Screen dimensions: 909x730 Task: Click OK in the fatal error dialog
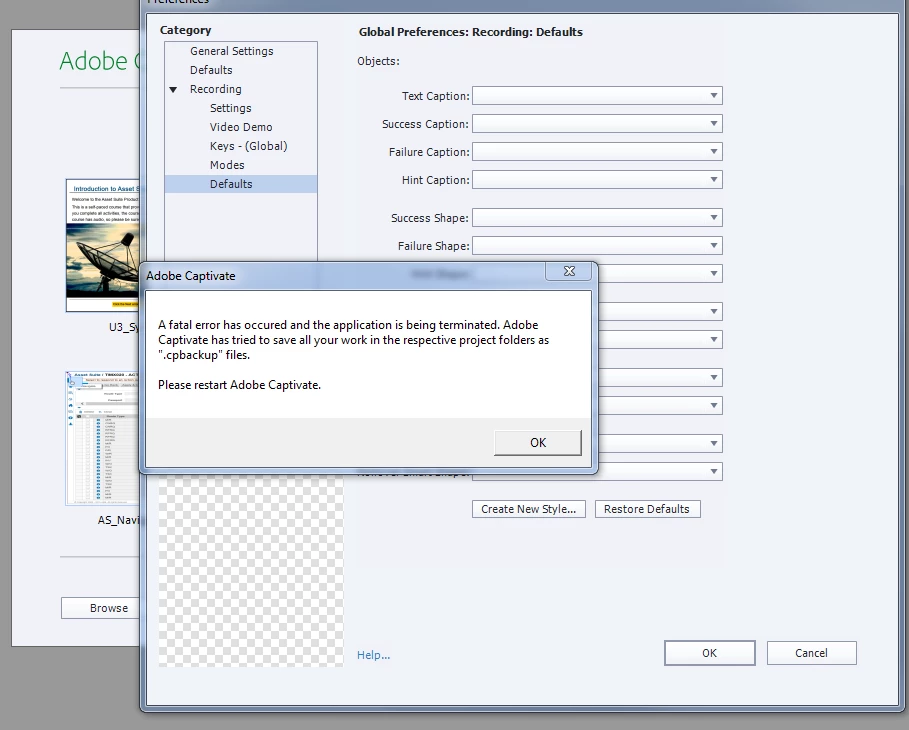537,442
